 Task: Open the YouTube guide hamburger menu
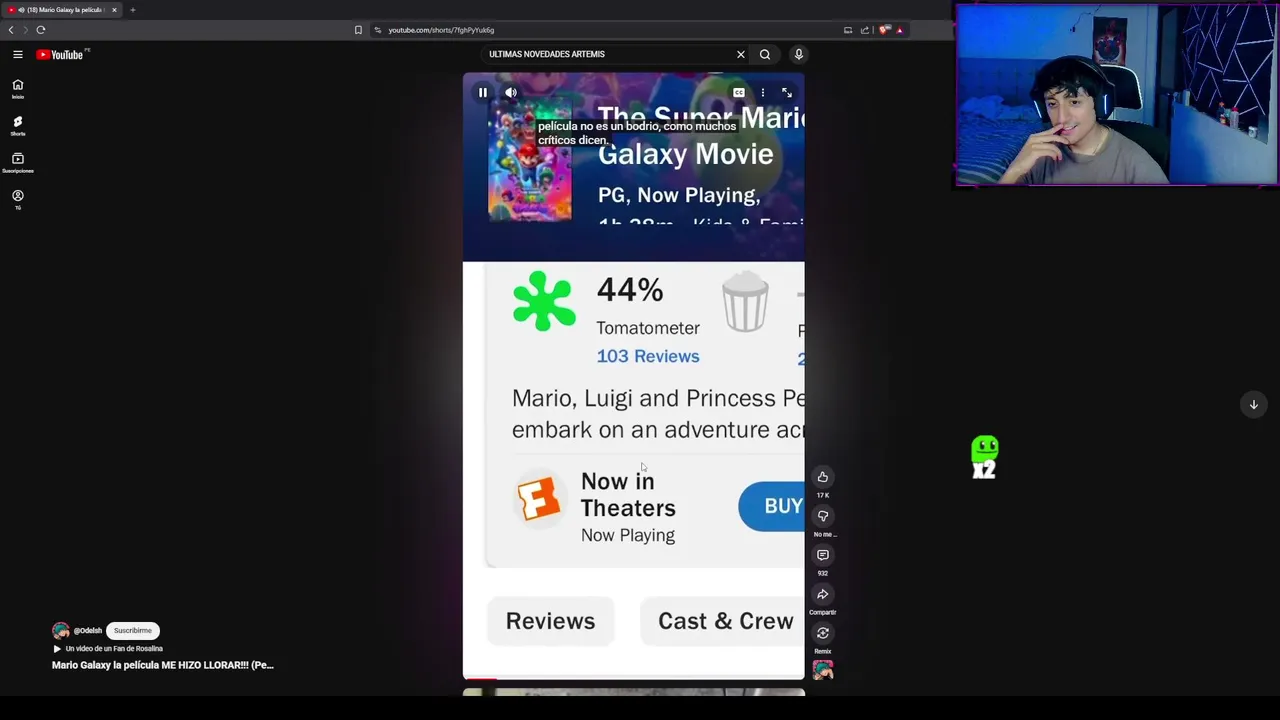(x=18, y=55)
